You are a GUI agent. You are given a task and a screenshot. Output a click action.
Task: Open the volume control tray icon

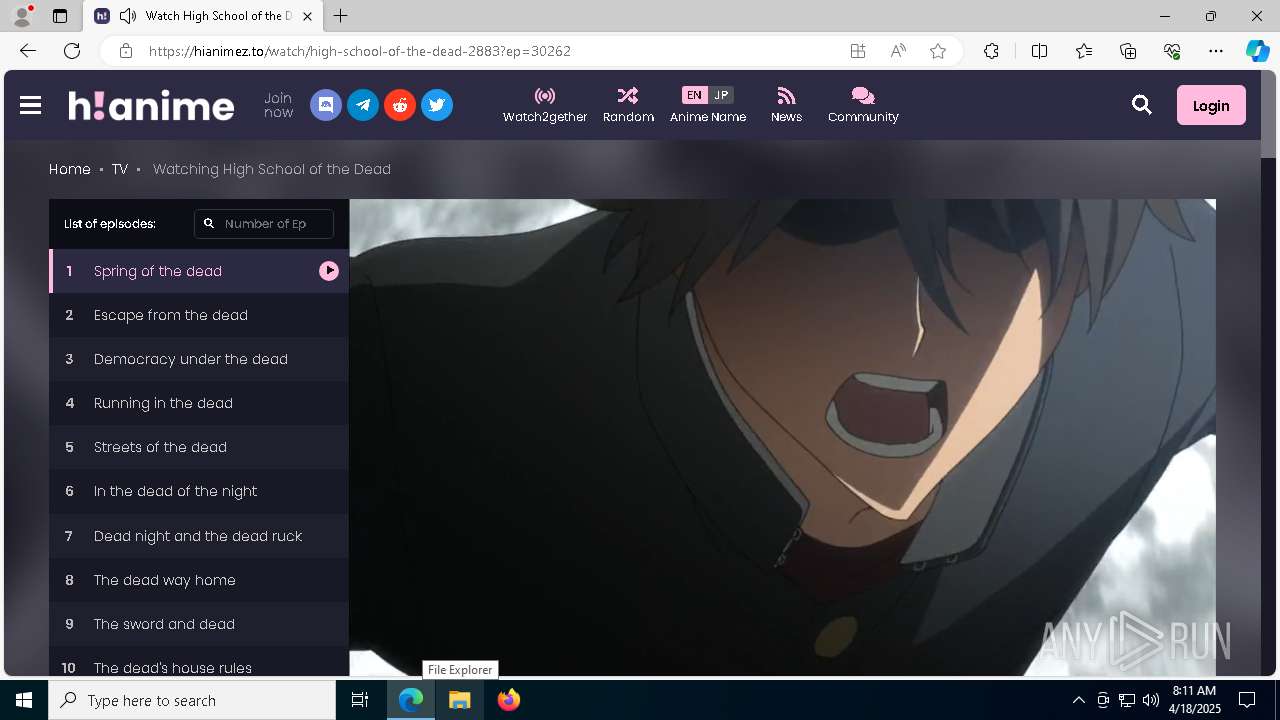(x=1151, y=700)
